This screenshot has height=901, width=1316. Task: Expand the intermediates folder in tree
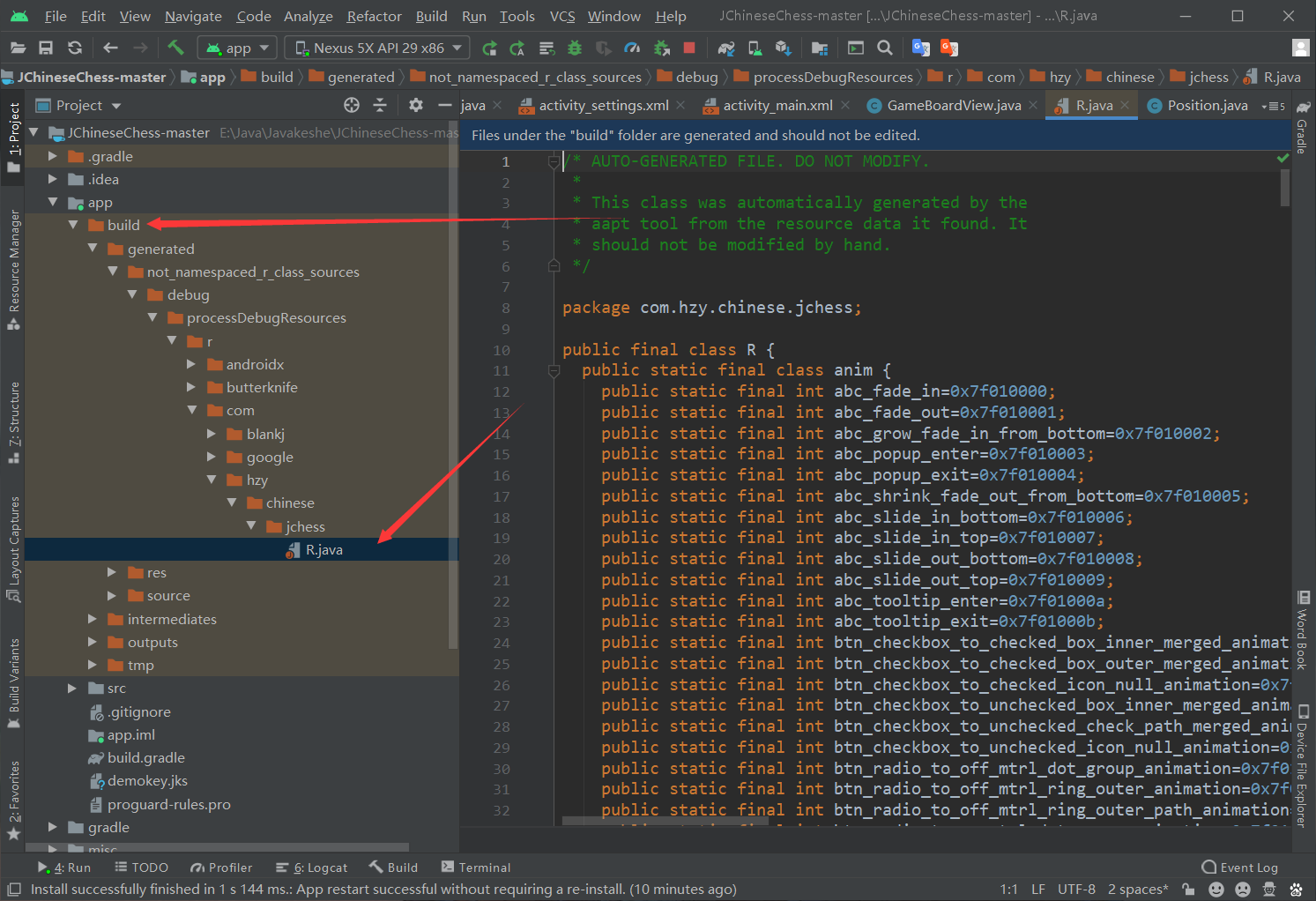tap(93, 619)
